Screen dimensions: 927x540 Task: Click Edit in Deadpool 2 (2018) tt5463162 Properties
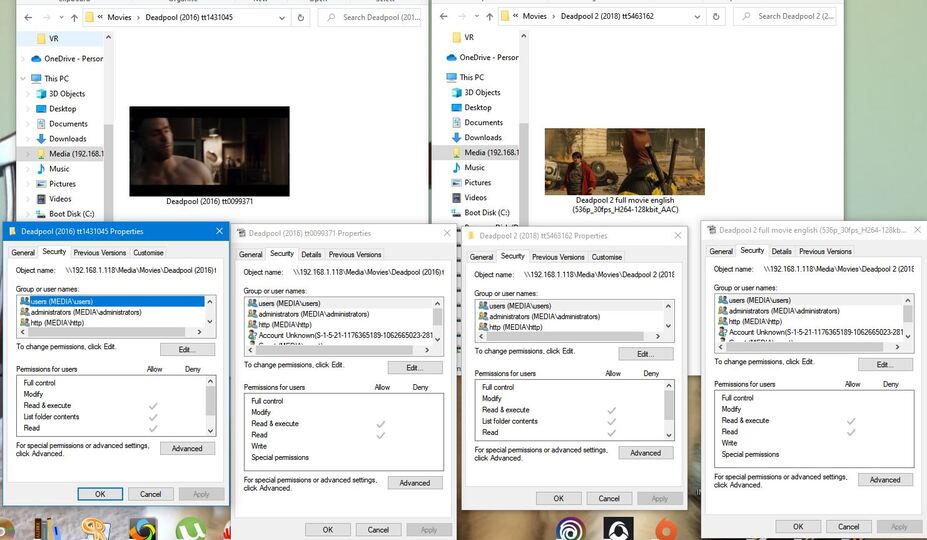click(645, 354)
